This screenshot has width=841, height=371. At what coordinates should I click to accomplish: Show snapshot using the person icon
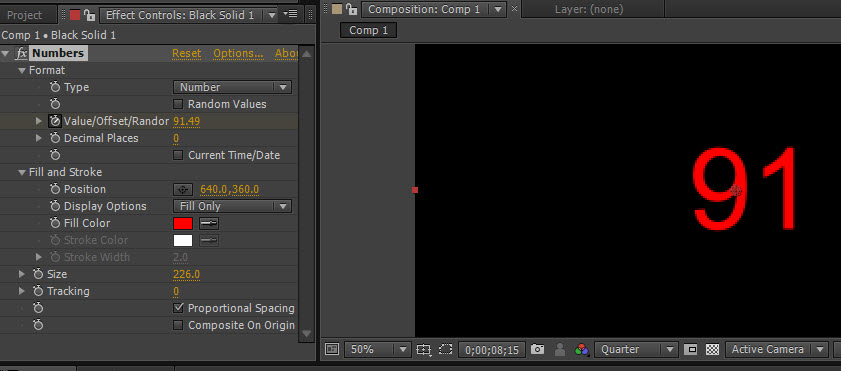pos(559,350)
